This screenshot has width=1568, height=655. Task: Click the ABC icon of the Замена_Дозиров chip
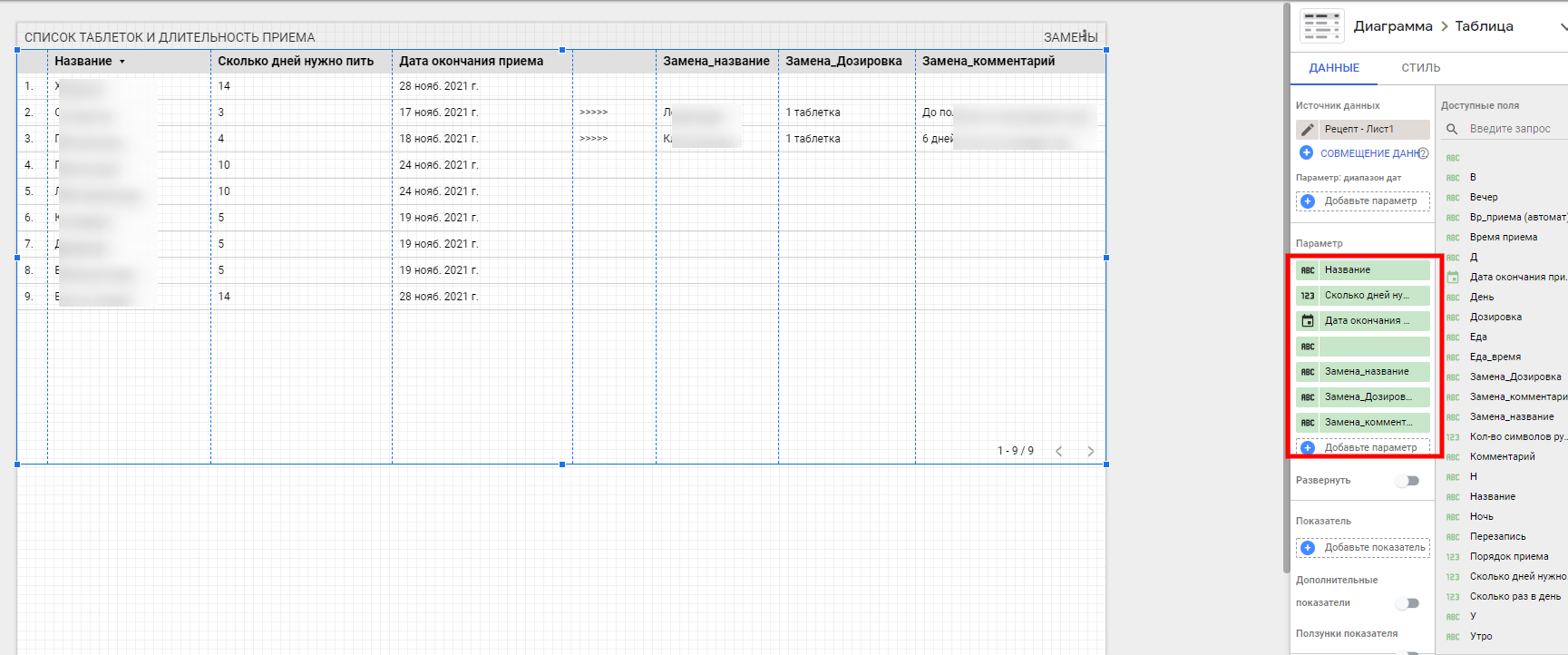click(1308, 397)
